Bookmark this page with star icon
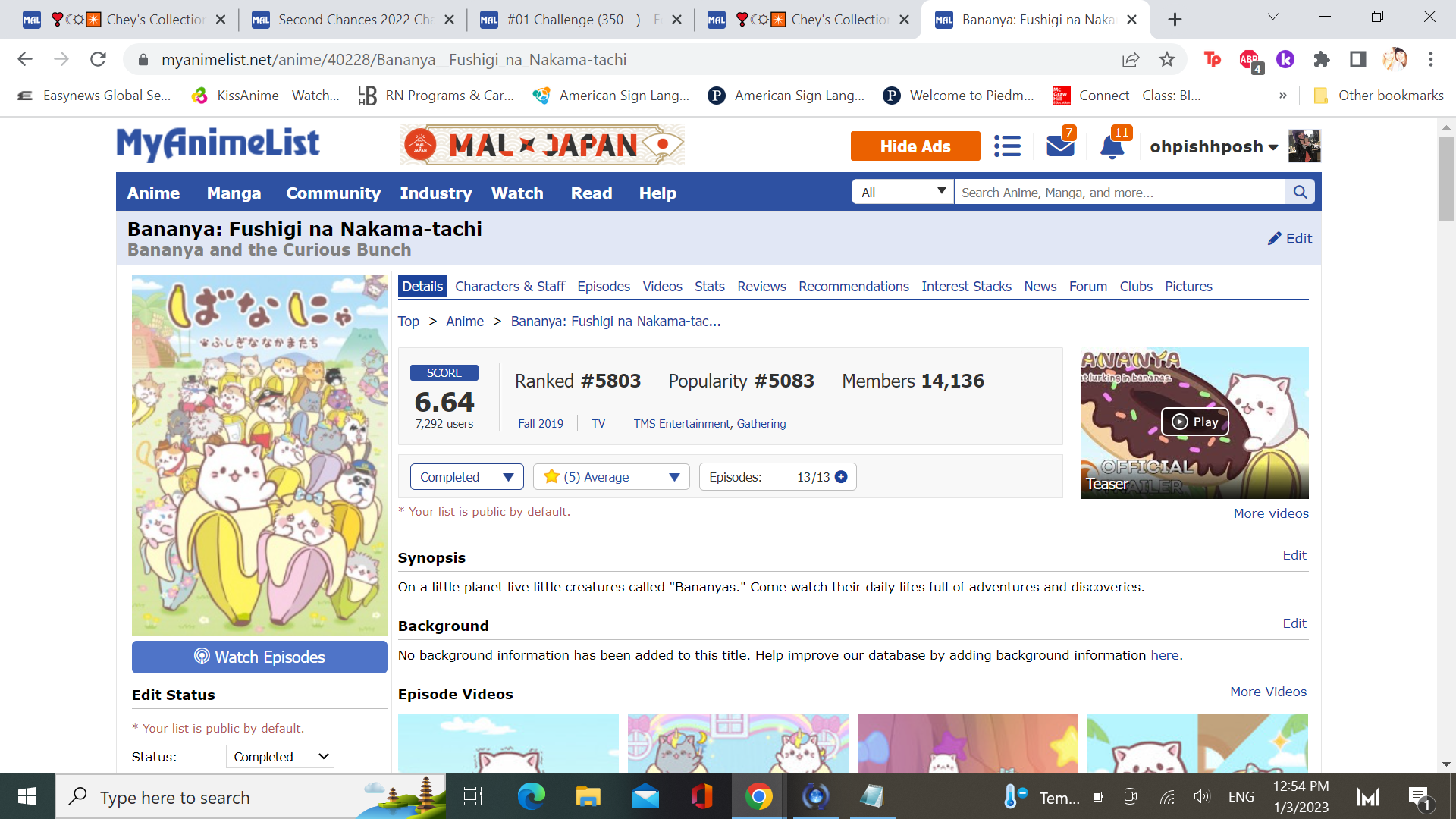The width and height of the screenshot is (1456, 819). click(x=1167, y=59)
